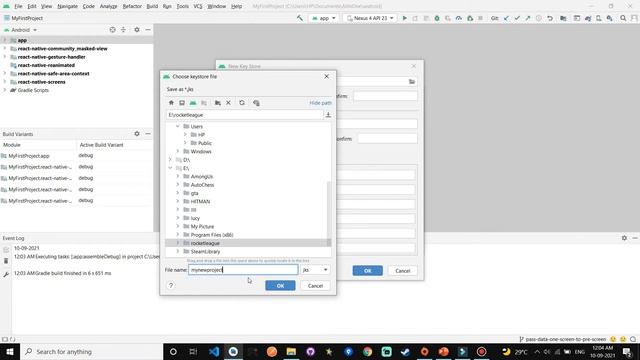Open the File menu
This screenshot has width=640, height=360.
[x=18, y=6]
